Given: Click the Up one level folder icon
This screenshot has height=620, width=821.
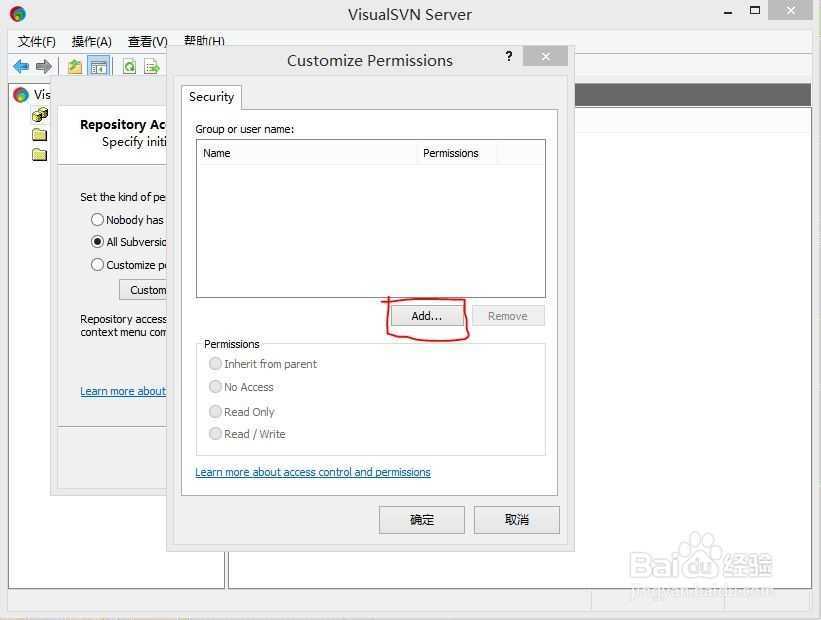Looking at the screenshot, I should tap(75, 67).
